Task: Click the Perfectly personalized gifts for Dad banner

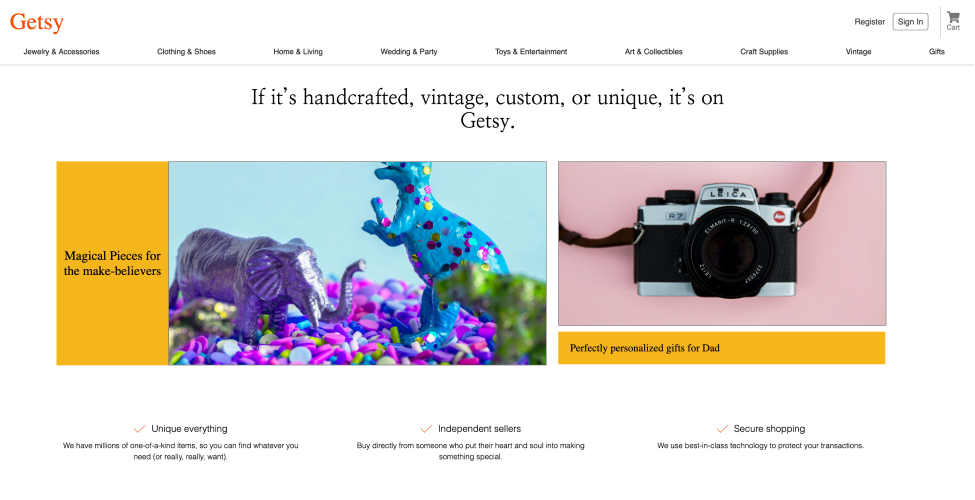Action: pos(721,348)
